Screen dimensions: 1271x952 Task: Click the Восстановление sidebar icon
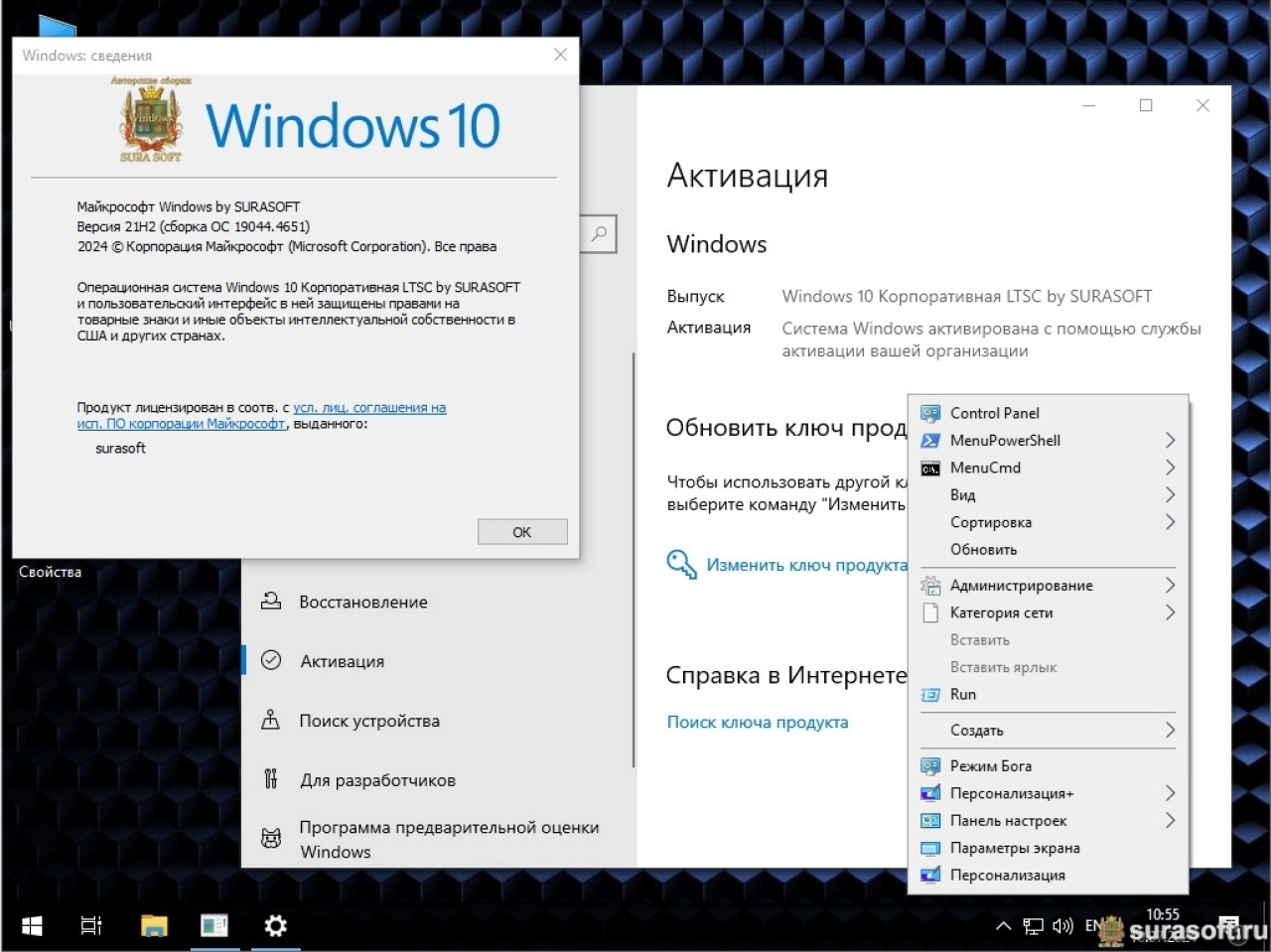point(270,602)
